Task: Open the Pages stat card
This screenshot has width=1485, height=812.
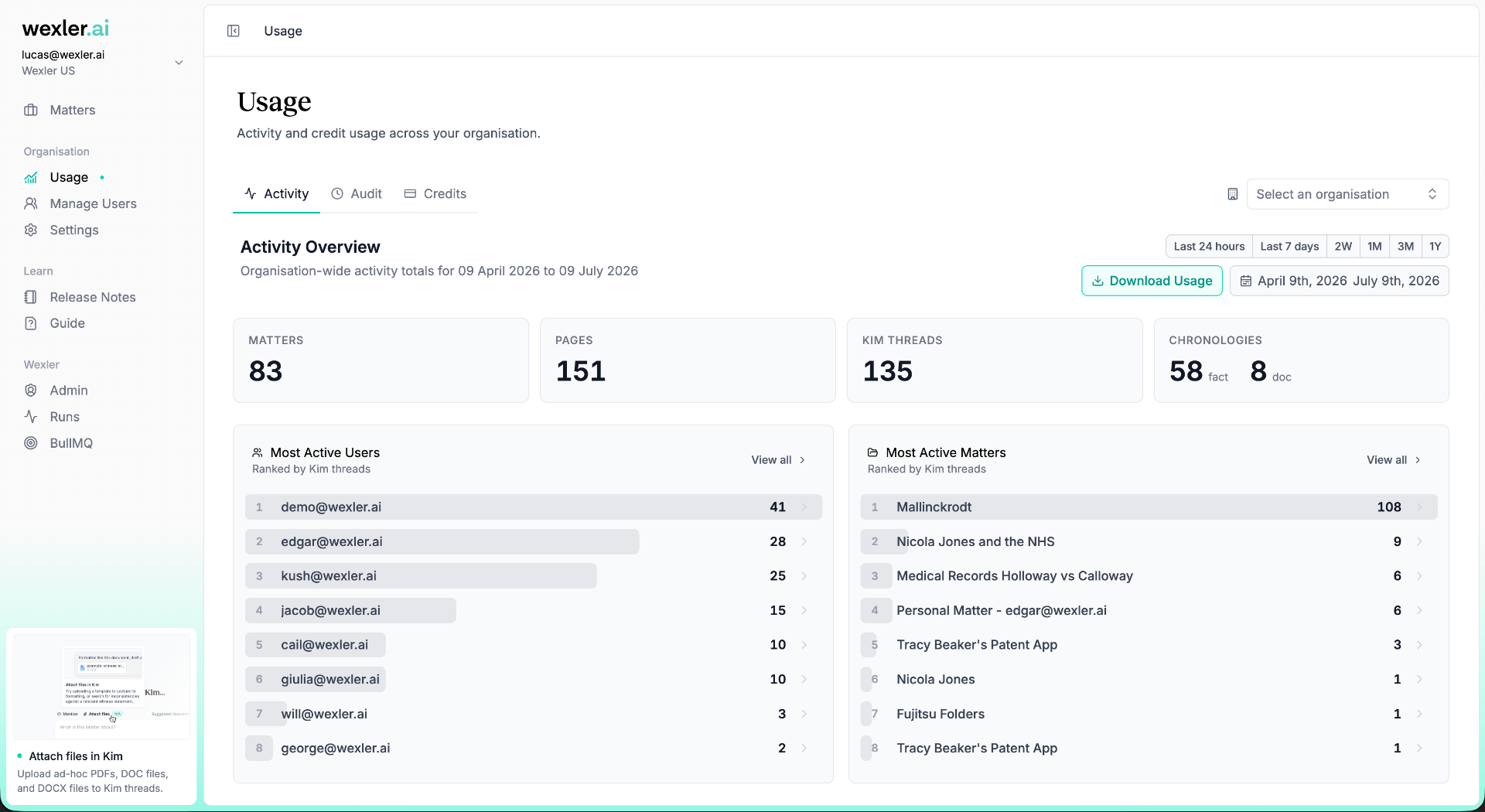Action: coord(688,360)
